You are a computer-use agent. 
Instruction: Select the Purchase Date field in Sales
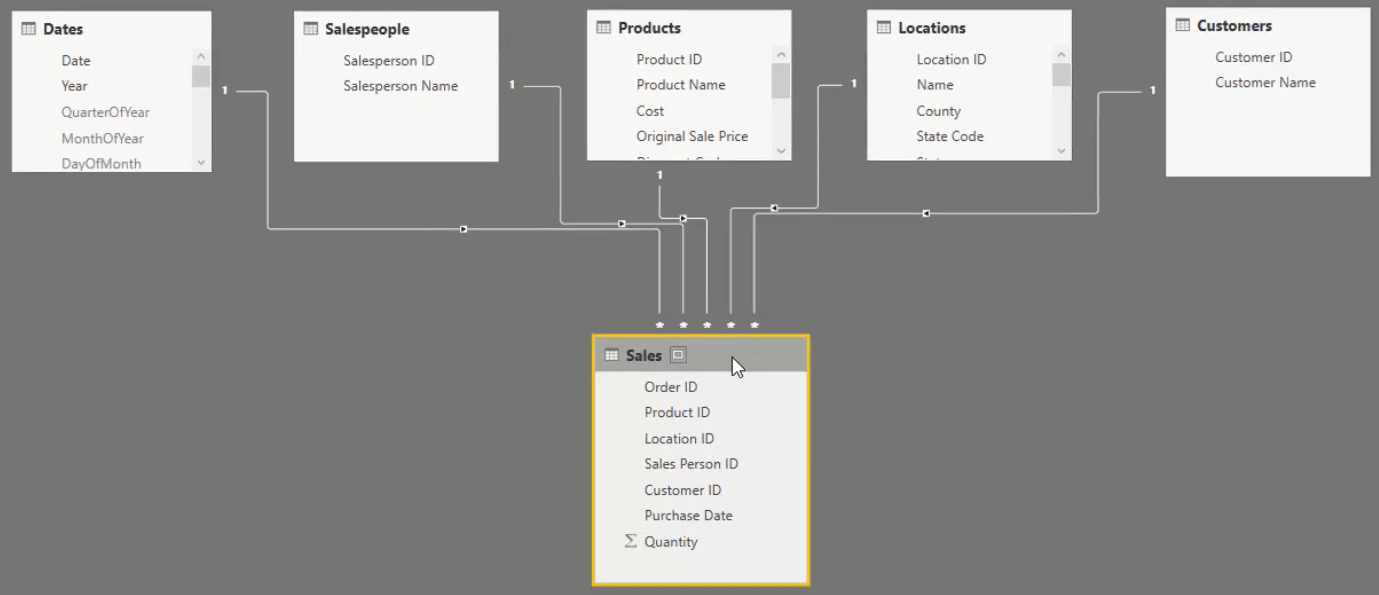click(688, 515)
